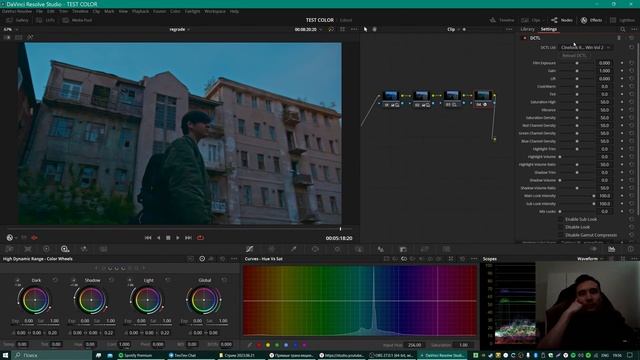Open the Sizing palette icon
The width and height of the screenshot is (640, 360).
[424, 249]
